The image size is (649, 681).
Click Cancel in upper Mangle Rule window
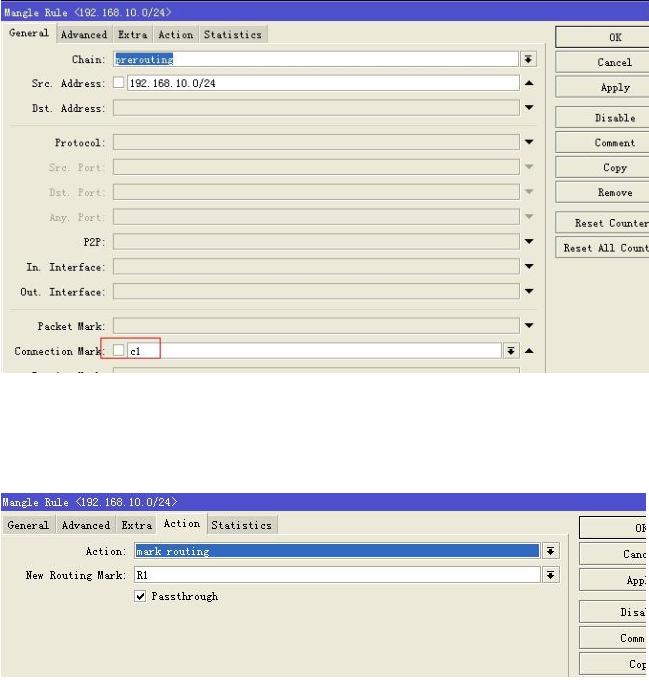602,62
